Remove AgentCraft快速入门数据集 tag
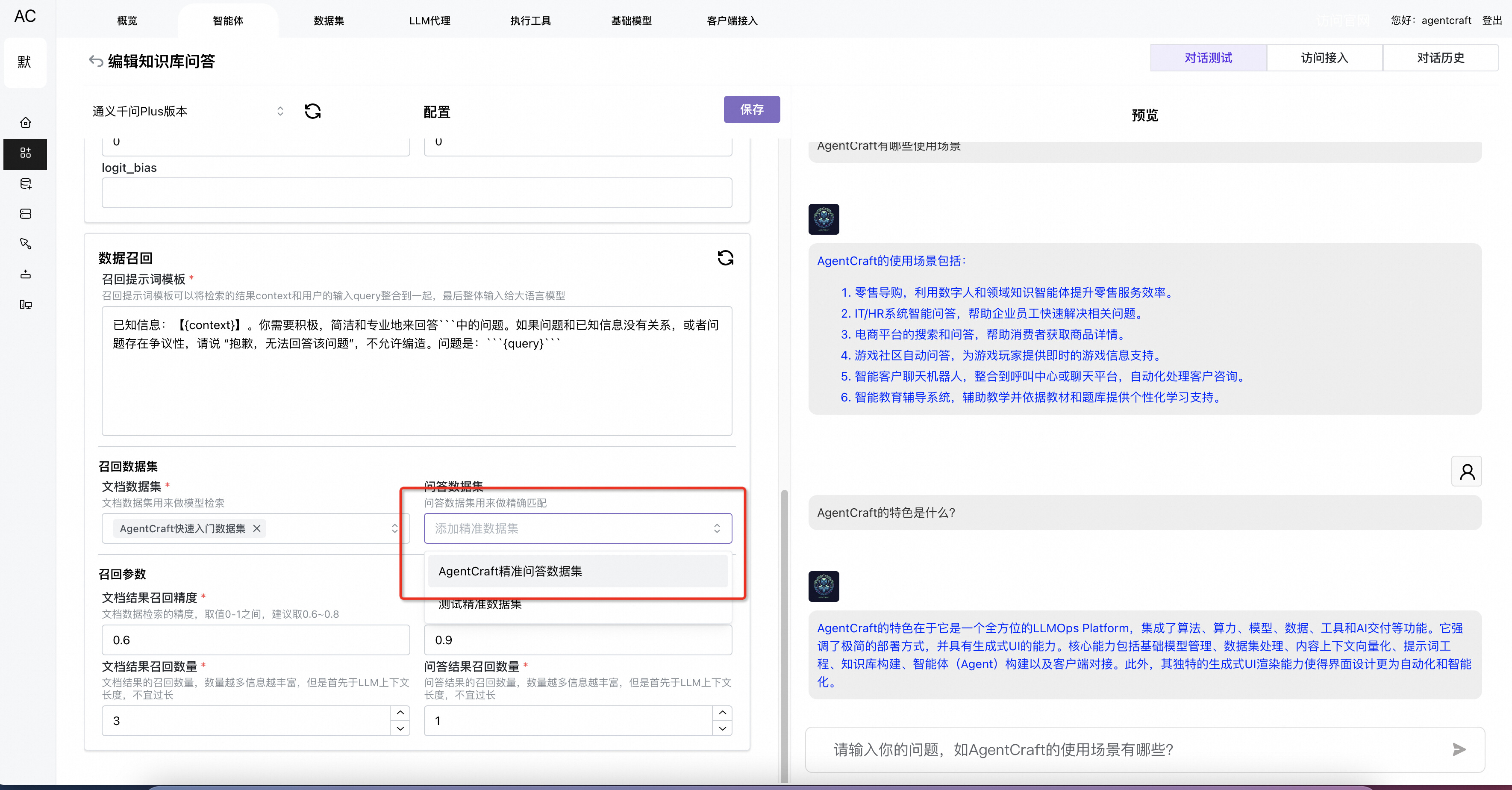 256,528
